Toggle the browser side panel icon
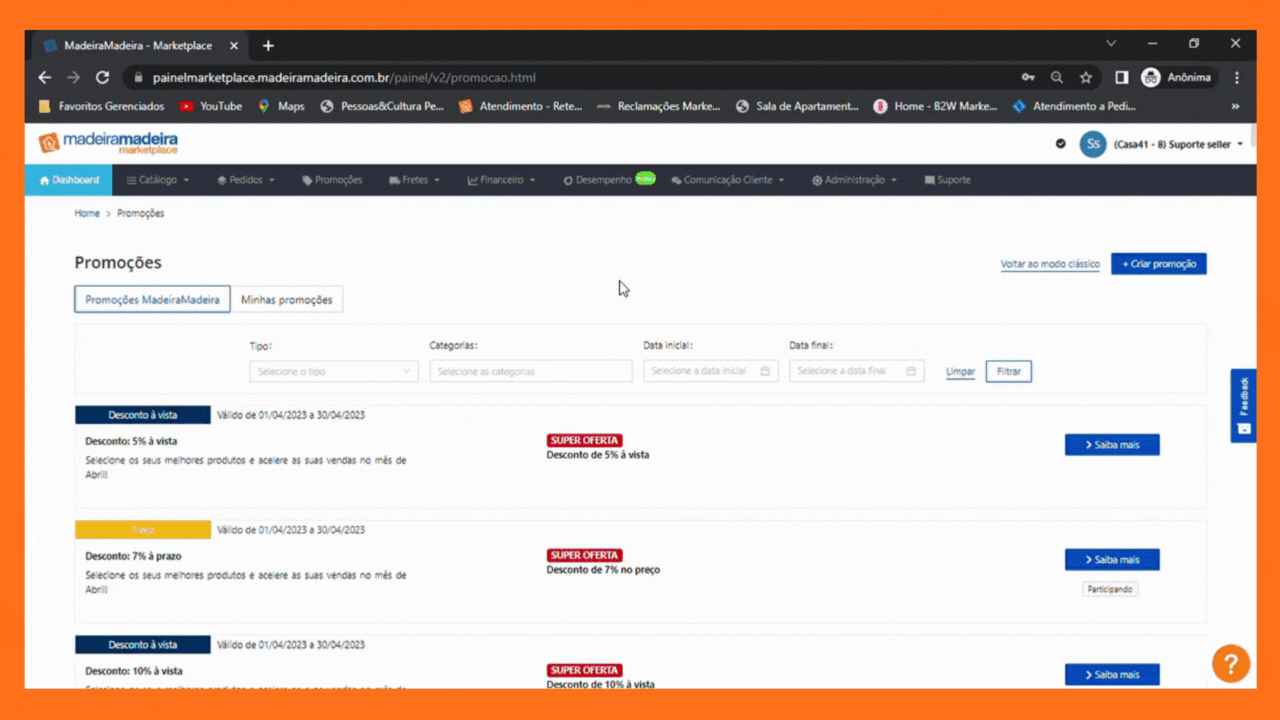The width and height of the screenshot is (1280, 720). click(x=1122, y=77)
